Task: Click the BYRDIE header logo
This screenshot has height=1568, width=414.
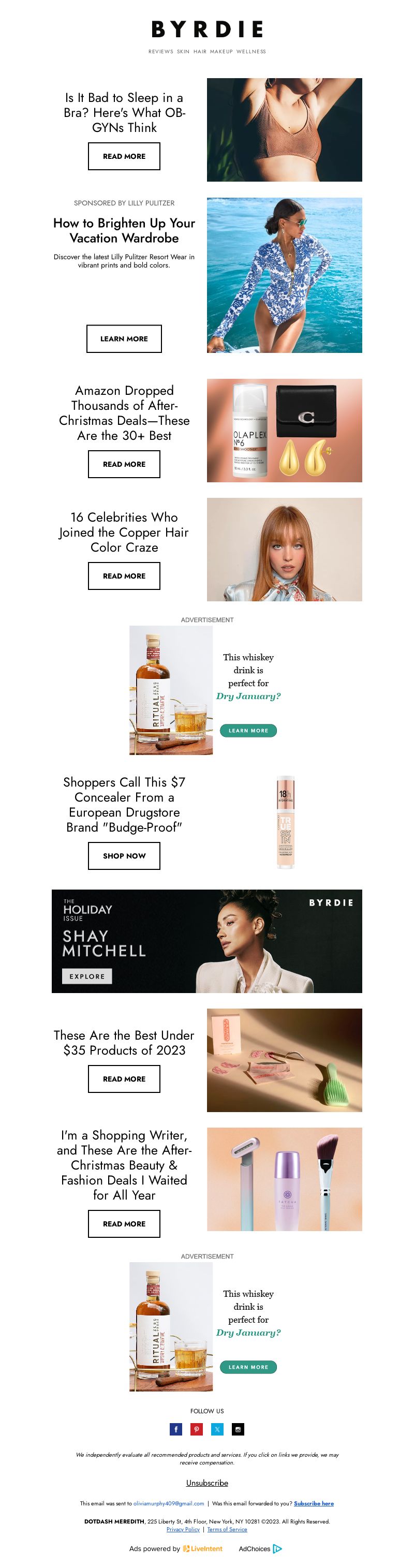Action: click(207, 29)
